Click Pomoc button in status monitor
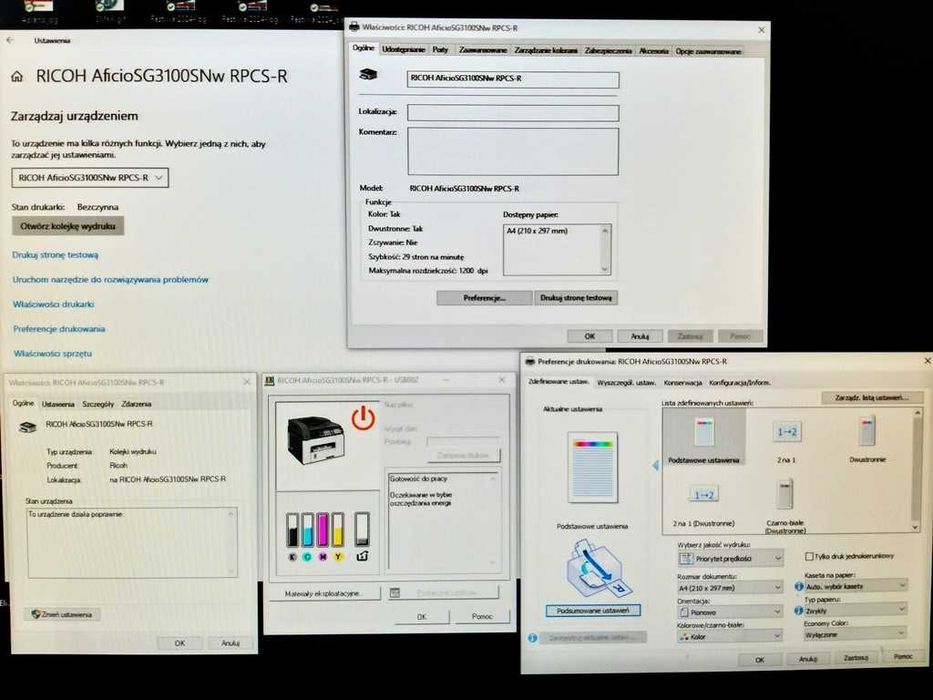Image resolution: width=933 pixels, height=700 pixels. click(x=482, y=616)
